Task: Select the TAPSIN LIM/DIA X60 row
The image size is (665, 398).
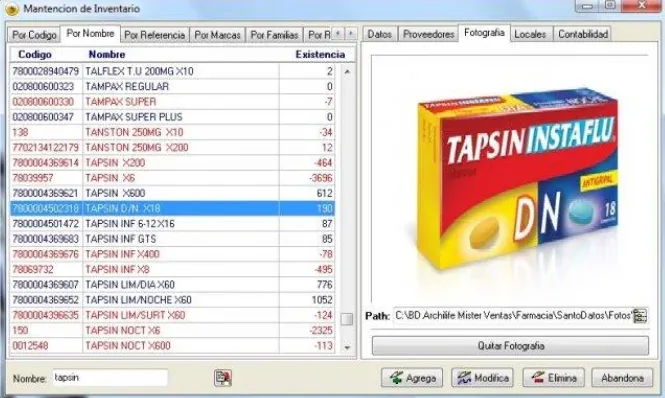Action: pyautogui.click(x=172, y=285)
